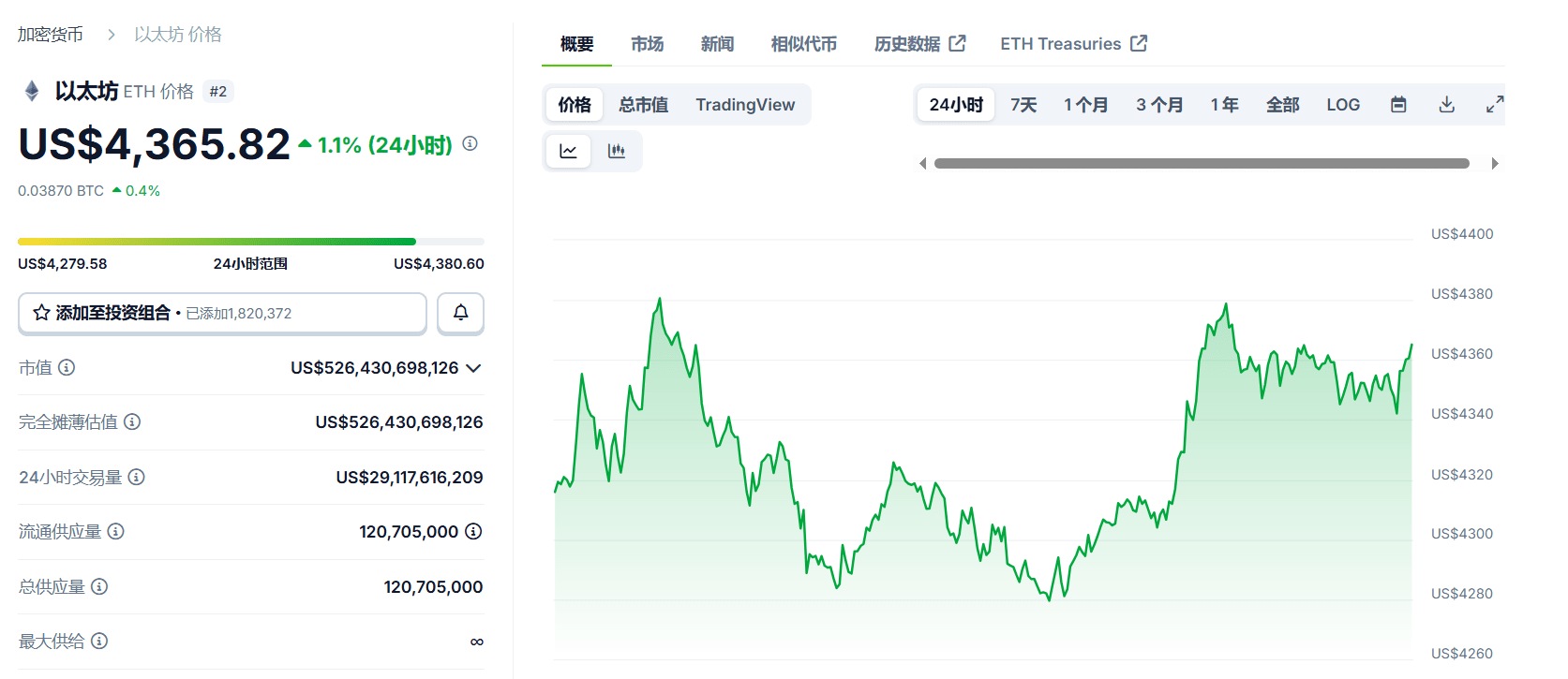Click external link icon beside ETH Treasuries
The height and width of the screenshot is (679, 1568).
click(x=1139, y=43)
